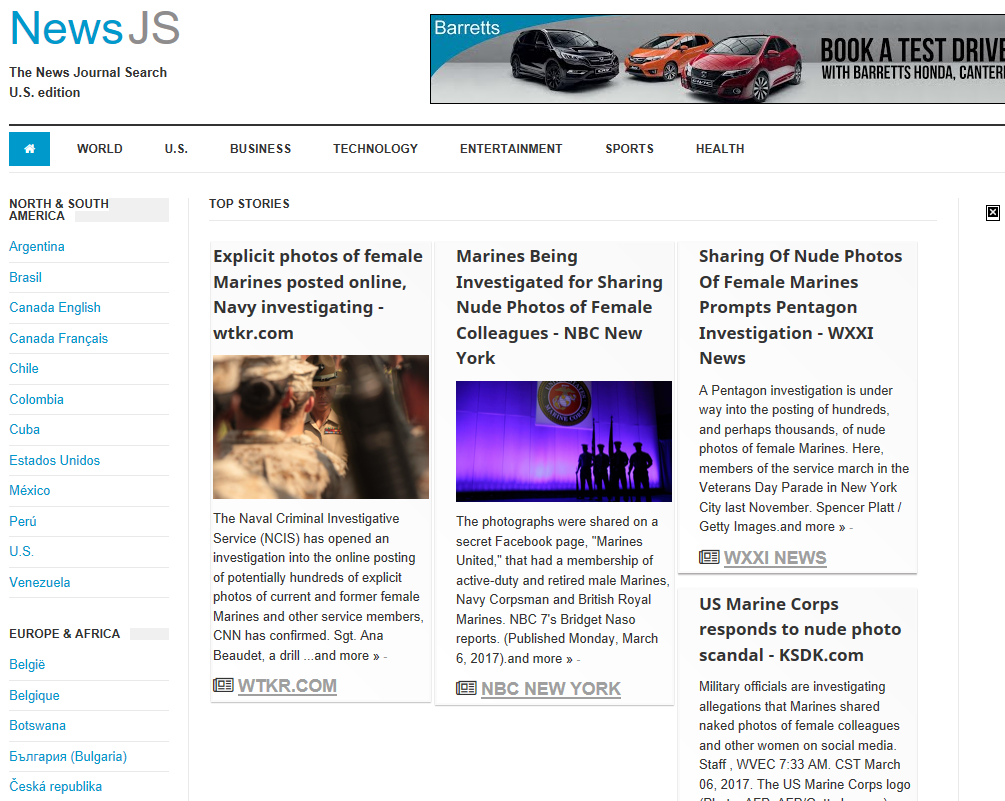Open headline Sharing Of Nude Photos
The image size is (1005, 801).
coord(801,307)
